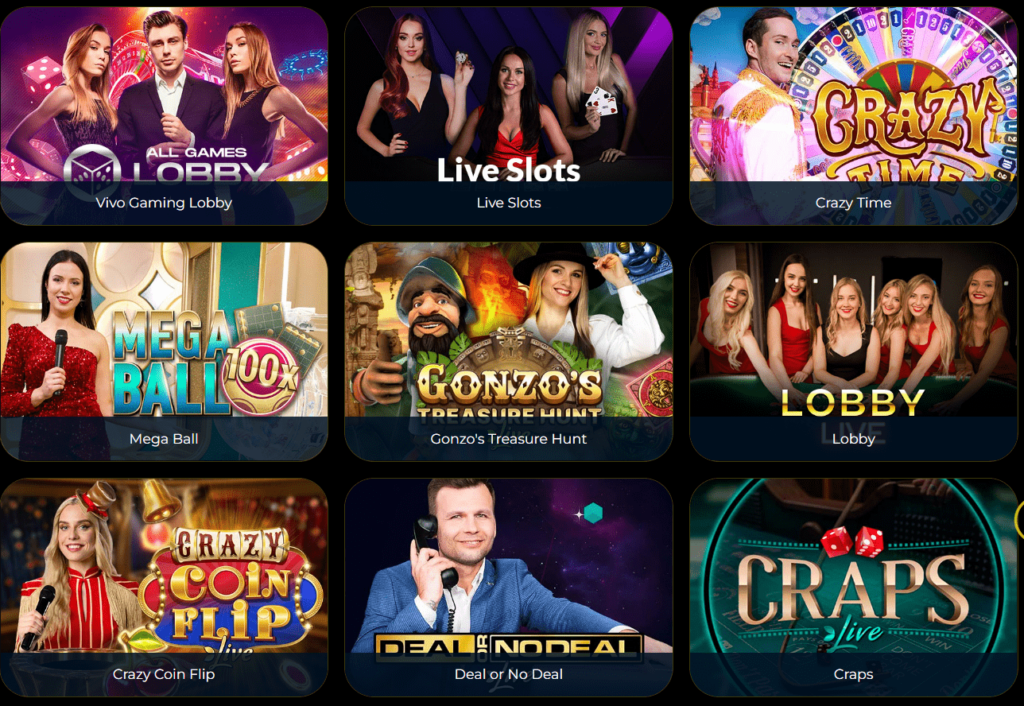Click the 'Craps' caption label

(x=853, y=674)
